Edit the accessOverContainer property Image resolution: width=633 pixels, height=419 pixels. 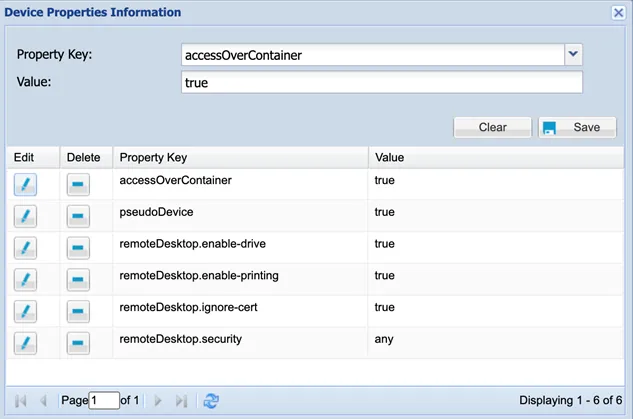25,184
